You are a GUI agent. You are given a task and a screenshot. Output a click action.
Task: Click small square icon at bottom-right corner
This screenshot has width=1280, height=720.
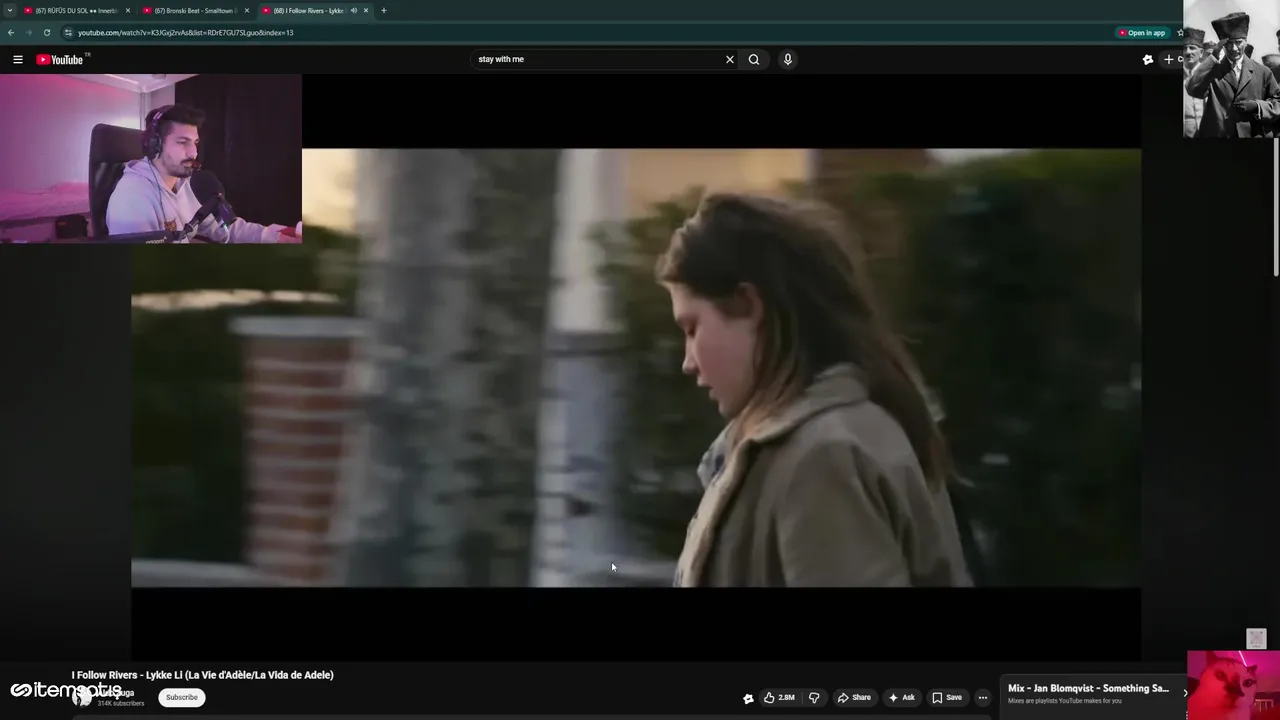click(1257, 639)
